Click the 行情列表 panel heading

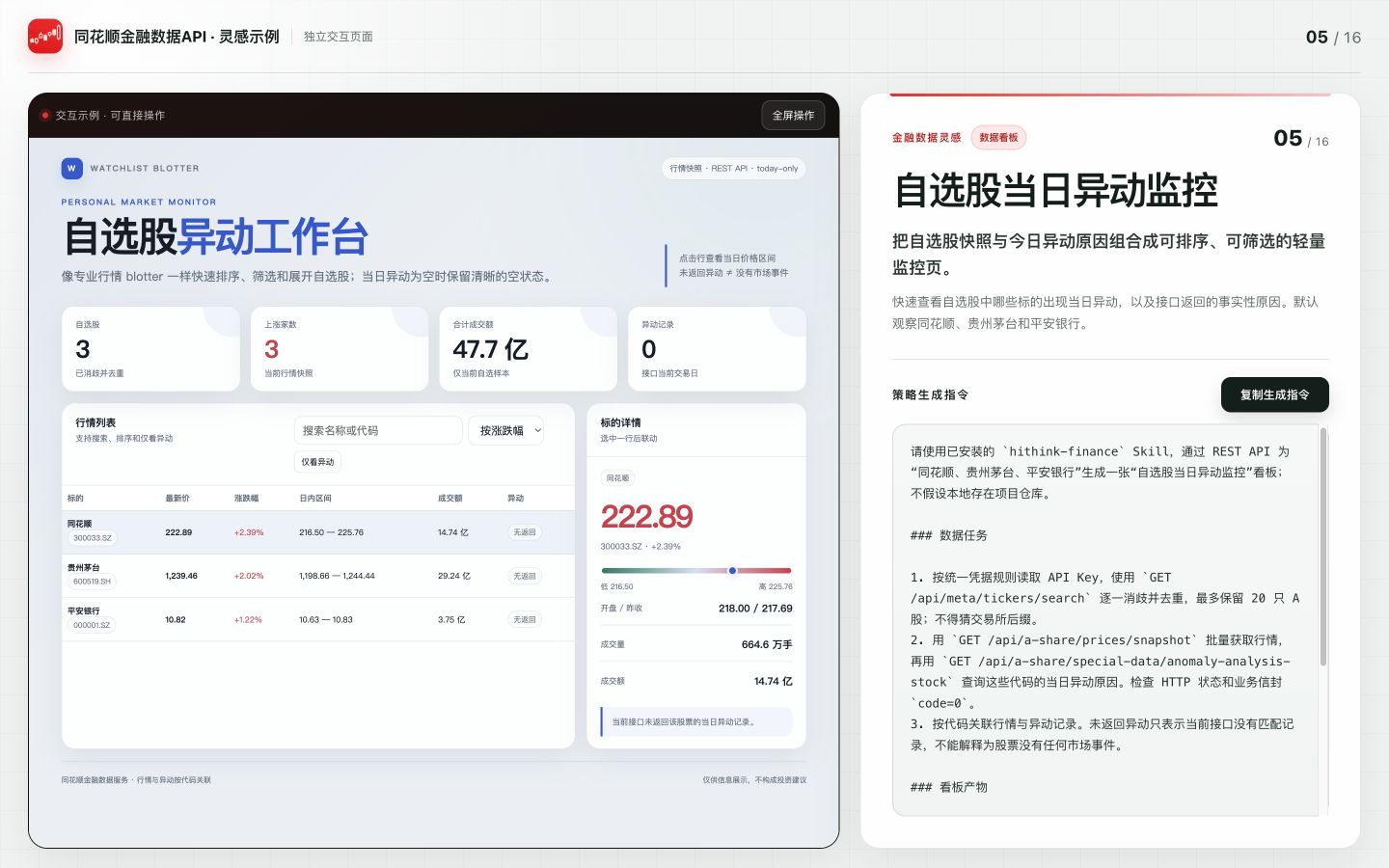pos(95,422)
